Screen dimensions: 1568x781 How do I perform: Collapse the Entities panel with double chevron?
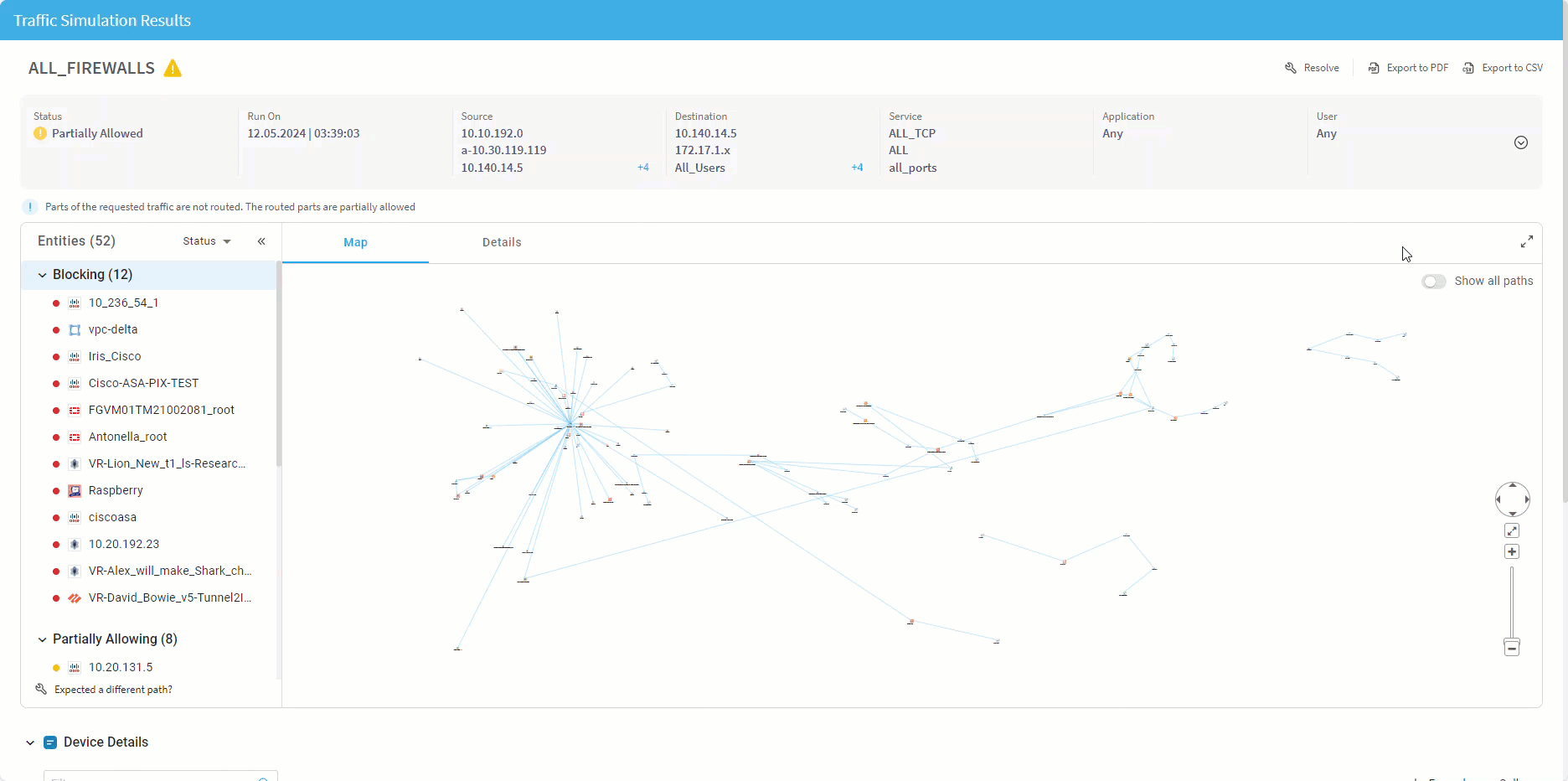261,241
